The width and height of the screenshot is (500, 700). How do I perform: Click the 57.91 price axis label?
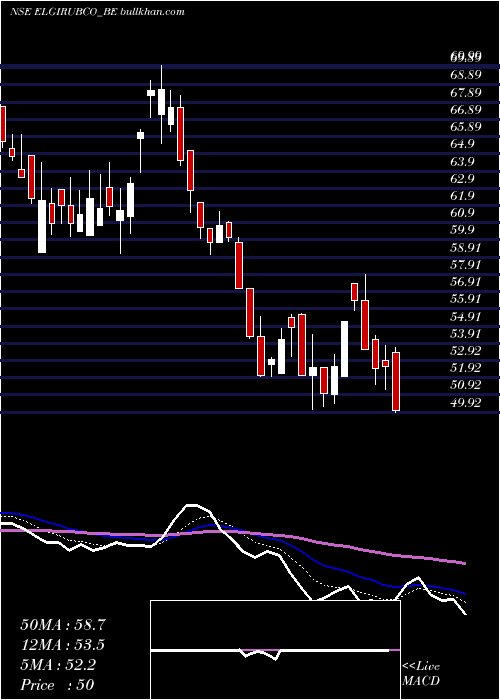tap(466, 265)
